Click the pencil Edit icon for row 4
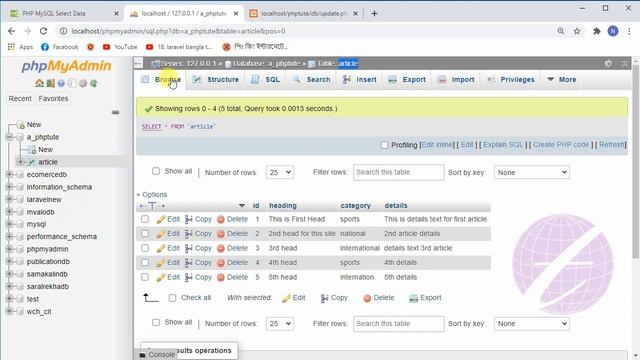640x360 pixels. (x=161, y=263)
